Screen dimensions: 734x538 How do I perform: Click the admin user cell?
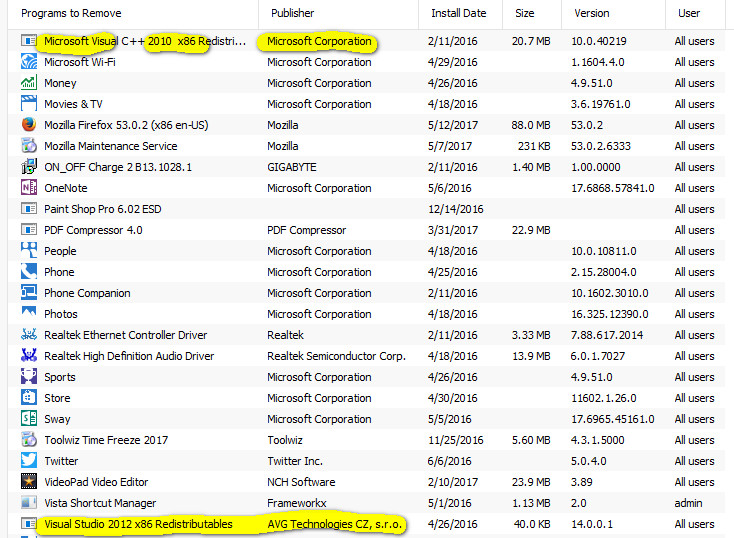tap(688, 503)
